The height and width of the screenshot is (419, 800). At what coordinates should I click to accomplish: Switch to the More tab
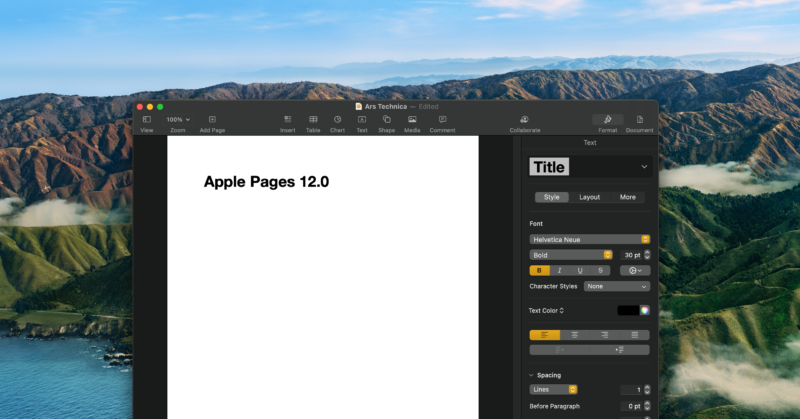(627, 197)
